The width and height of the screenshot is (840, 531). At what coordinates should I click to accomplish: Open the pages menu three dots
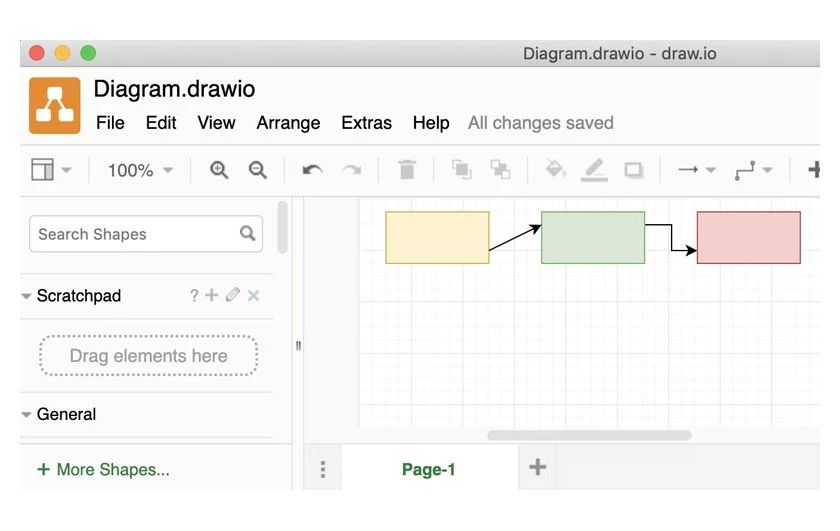click(322, 469)
